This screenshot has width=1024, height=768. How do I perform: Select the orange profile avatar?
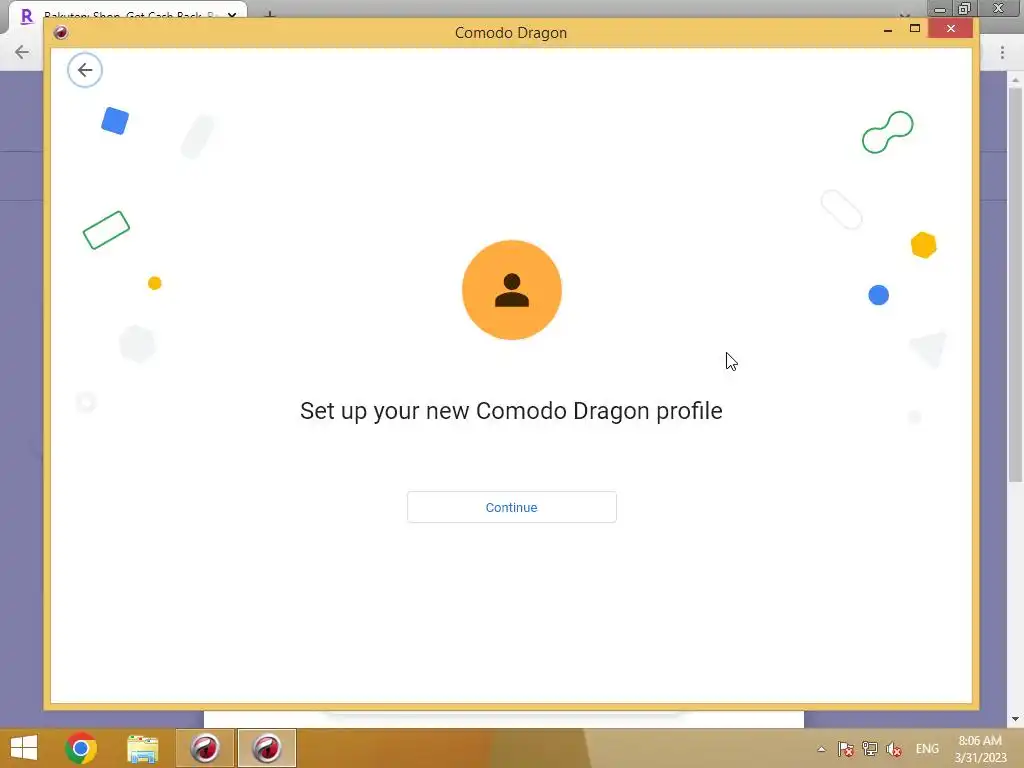coord(511,290)
